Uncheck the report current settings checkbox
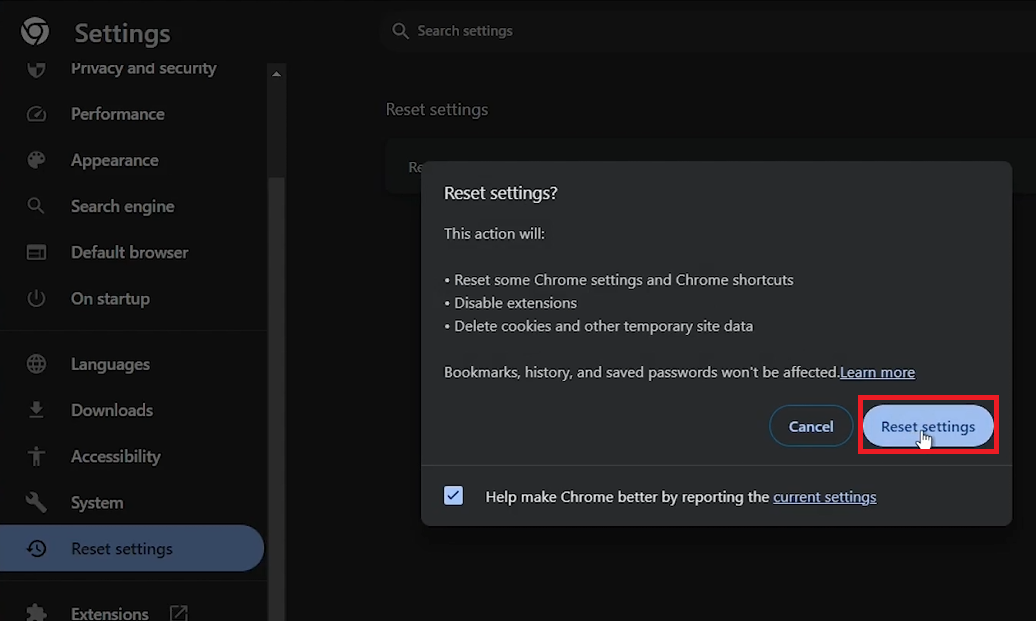 (x=453, y=495)
